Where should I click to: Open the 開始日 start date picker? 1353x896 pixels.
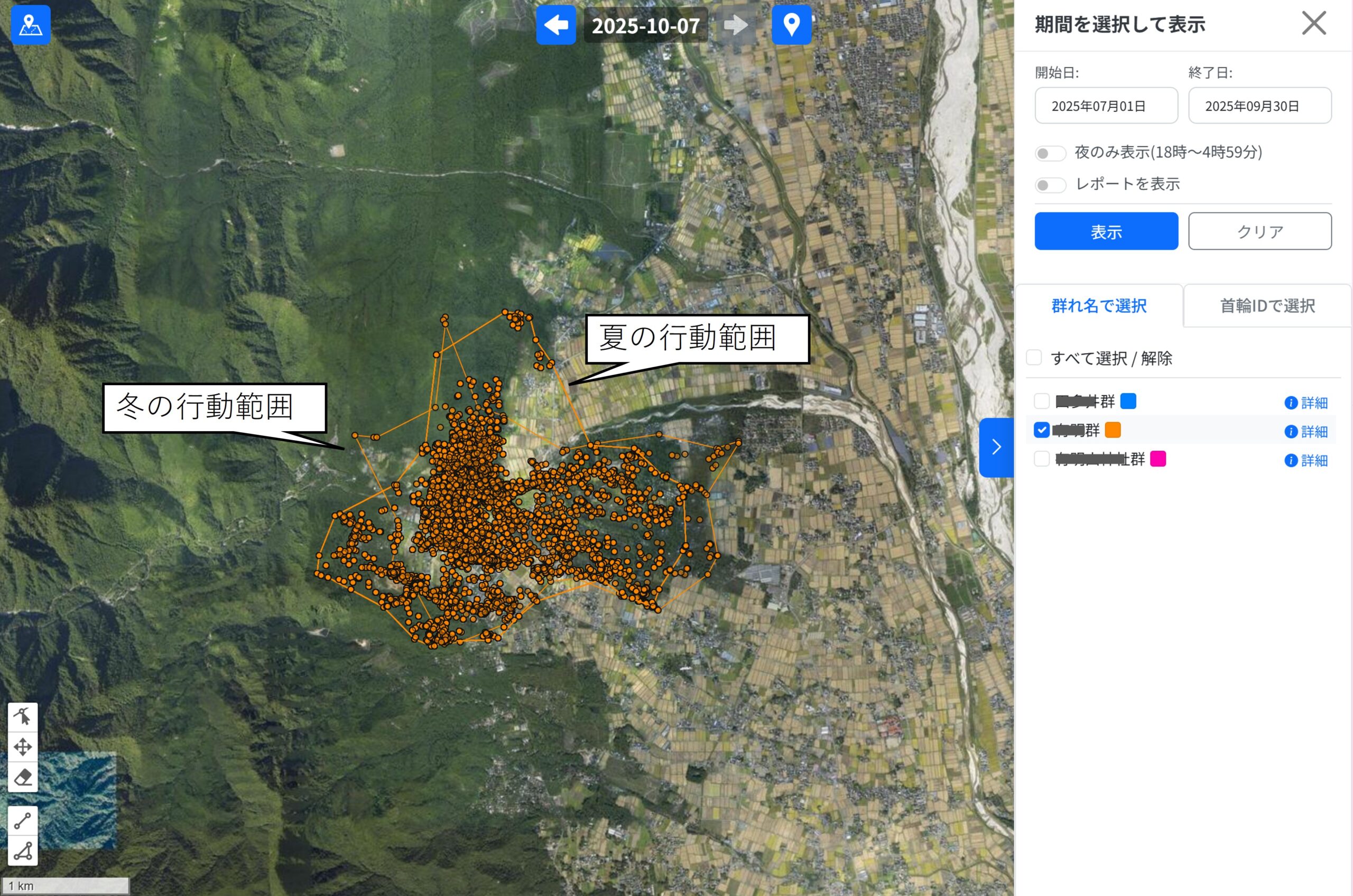[x=1106, y=106]
